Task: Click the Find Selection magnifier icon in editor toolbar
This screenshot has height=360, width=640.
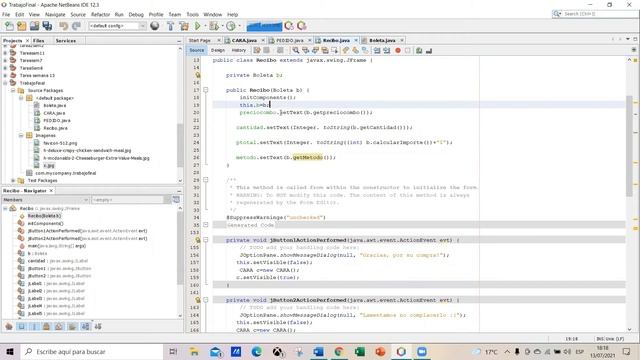Action: [x=296, y=51]
